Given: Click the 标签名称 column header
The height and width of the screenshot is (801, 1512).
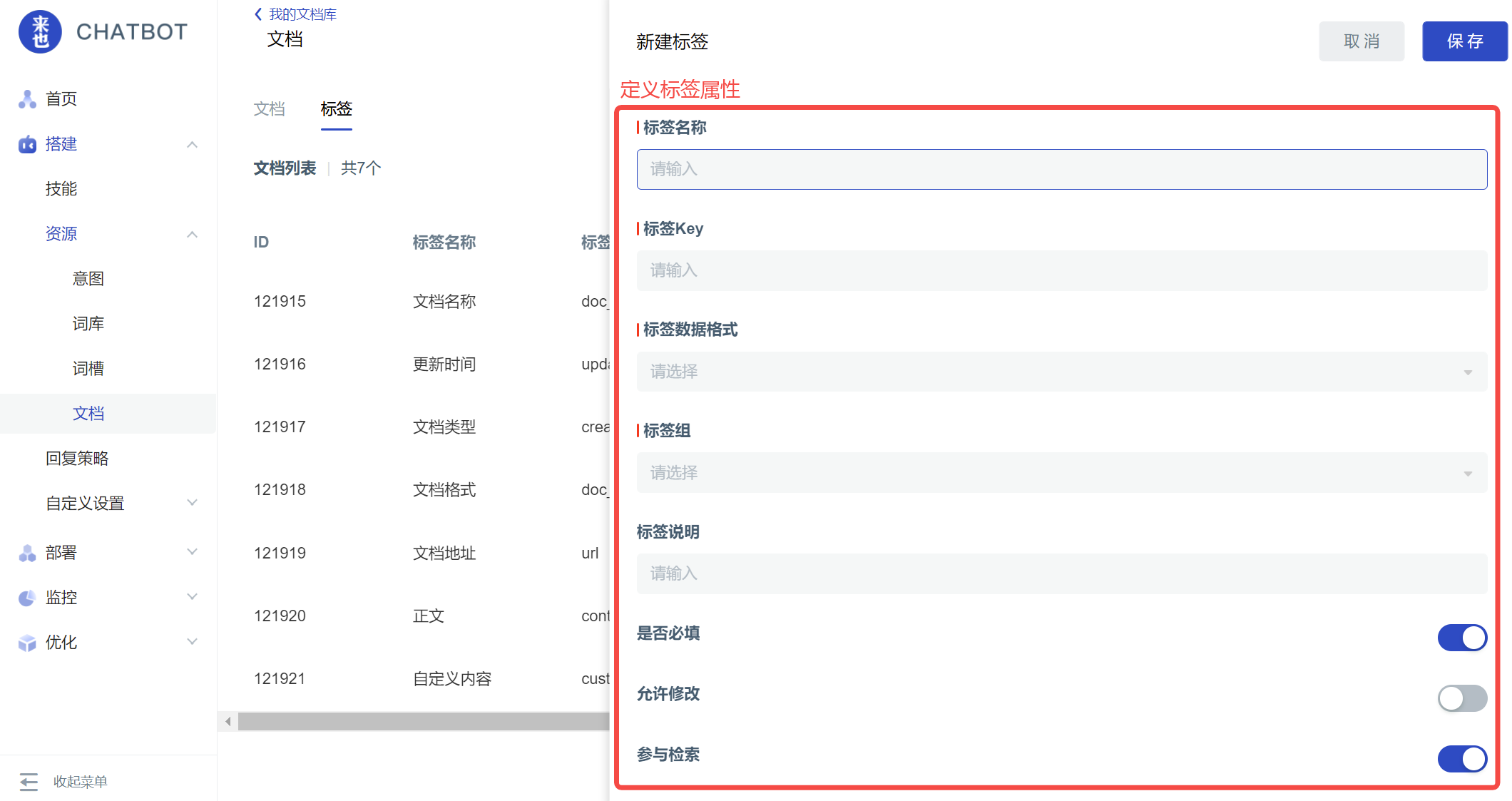Looking at the screenshot, I should 444,243.
